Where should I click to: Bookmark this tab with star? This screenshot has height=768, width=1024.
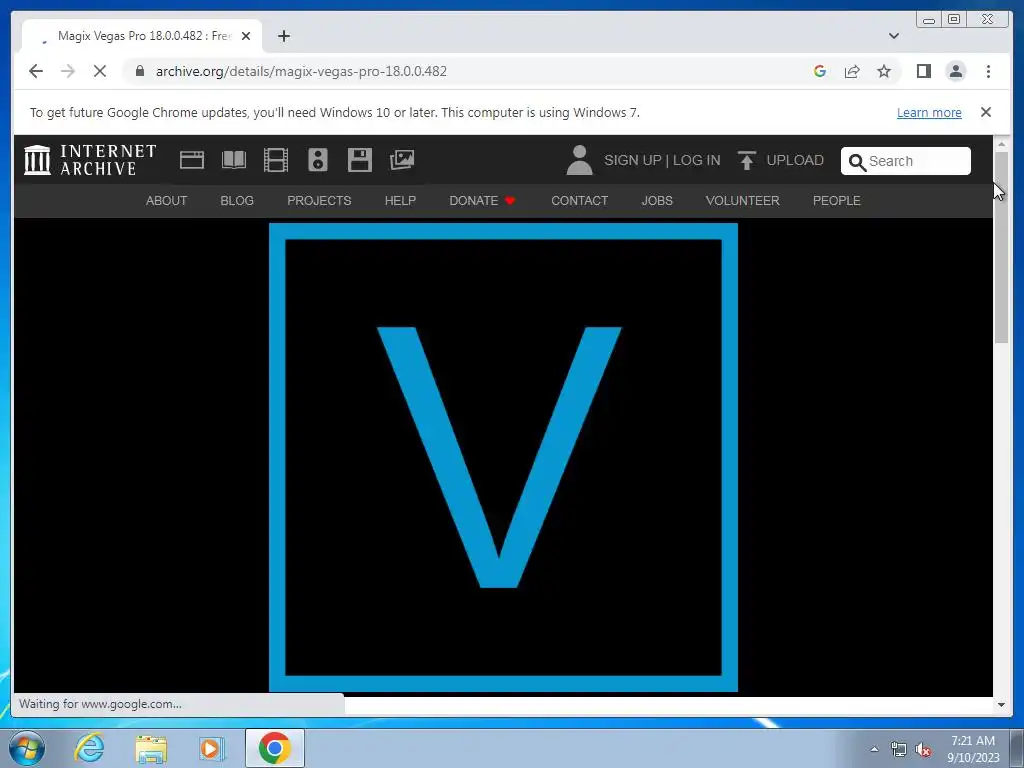[884, 71]
